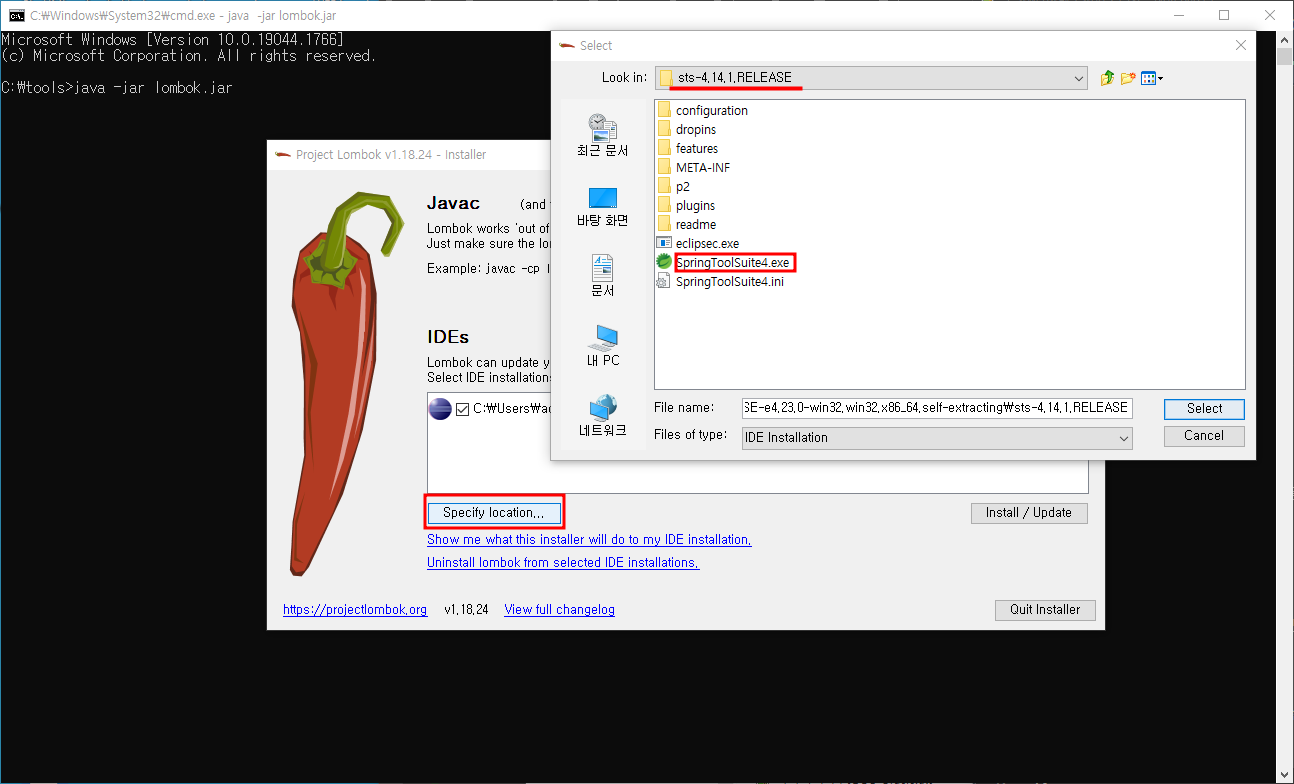
Task: Select the META-INF folder
Action: coord(693,167)
